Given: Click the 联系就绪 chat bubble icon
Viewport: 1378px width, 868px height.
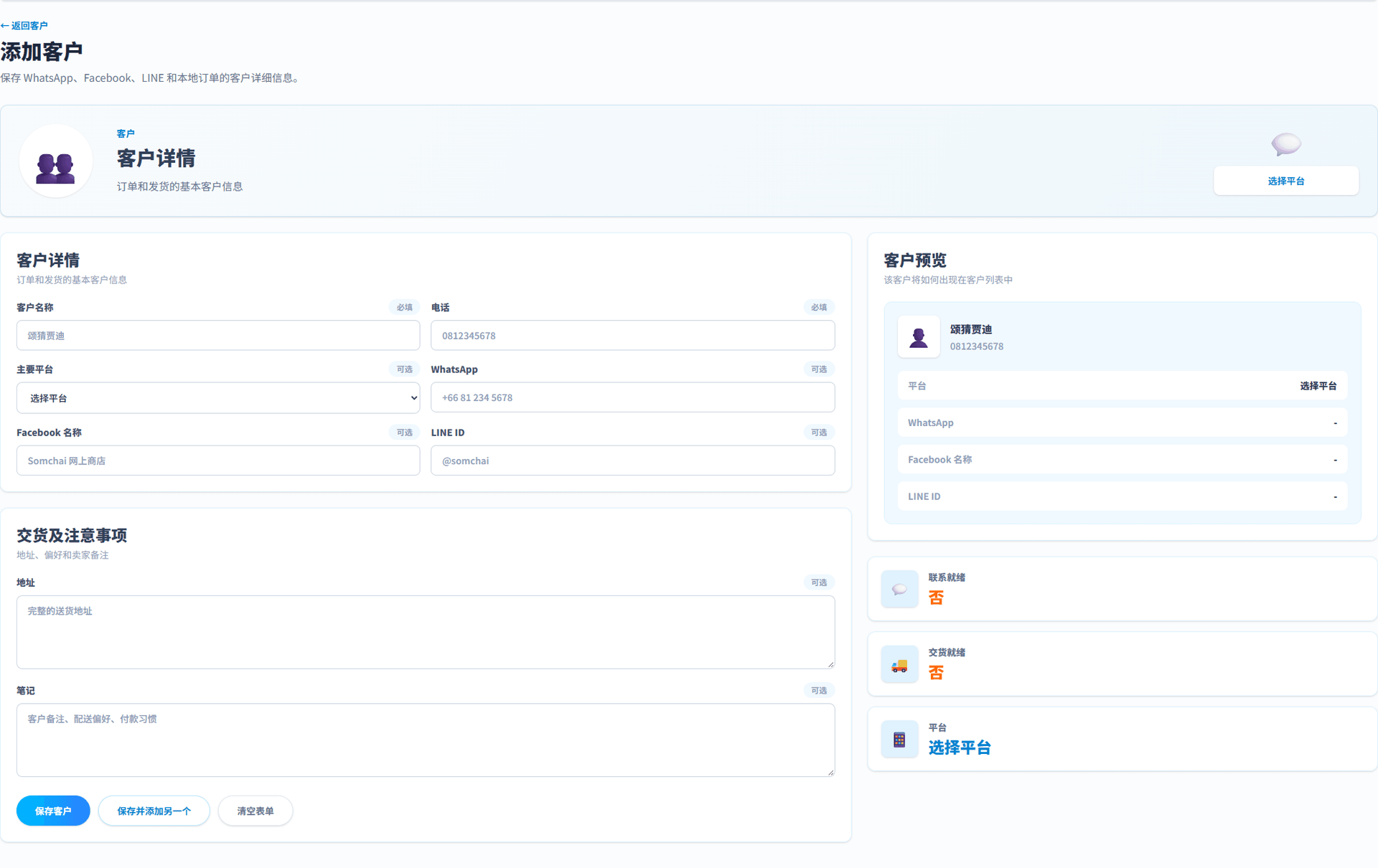Looking at the screenshot, I should point(899,589).
